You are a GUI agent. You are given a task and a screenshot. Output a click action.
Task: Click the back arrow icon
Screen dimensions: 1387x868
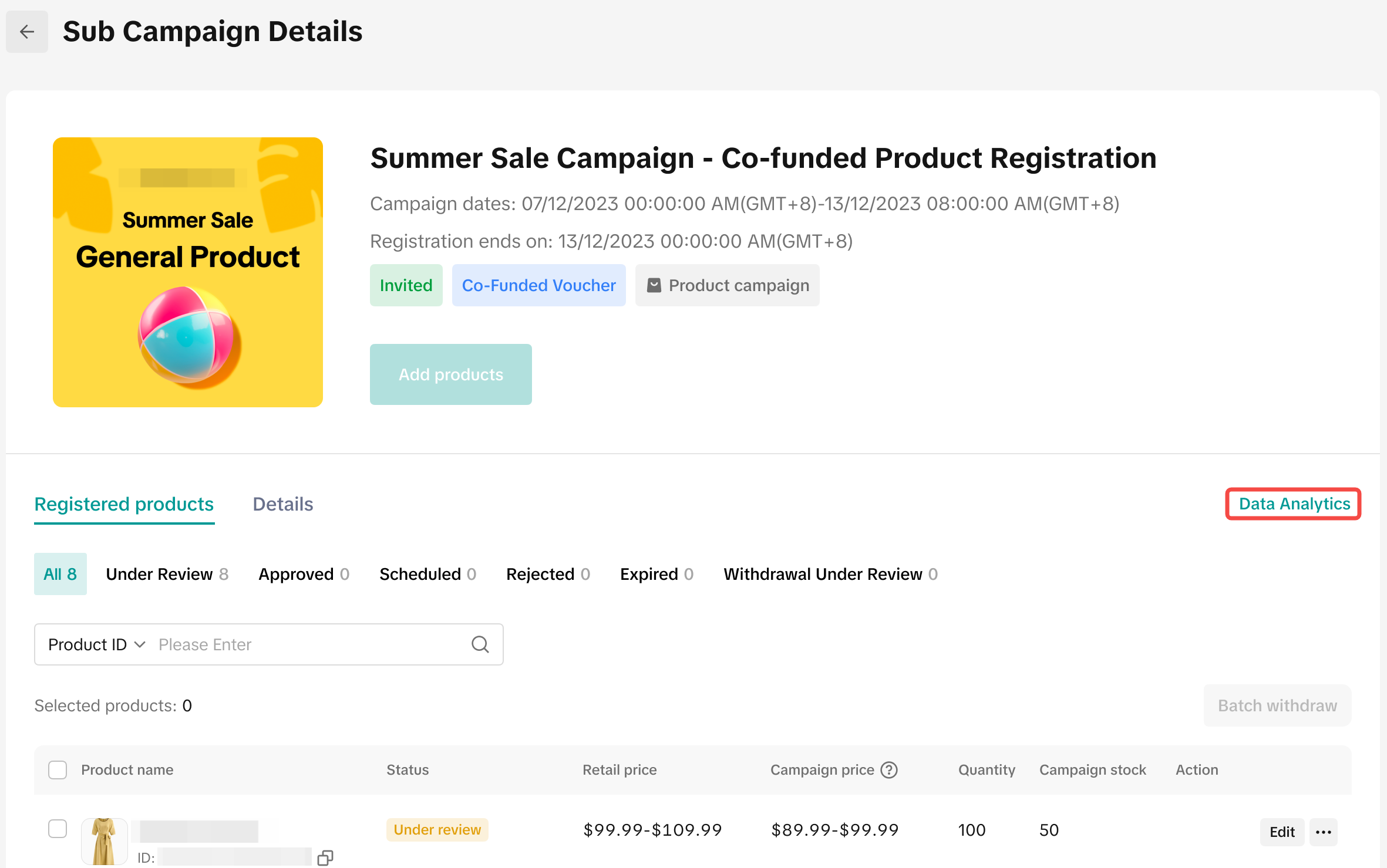27,32
